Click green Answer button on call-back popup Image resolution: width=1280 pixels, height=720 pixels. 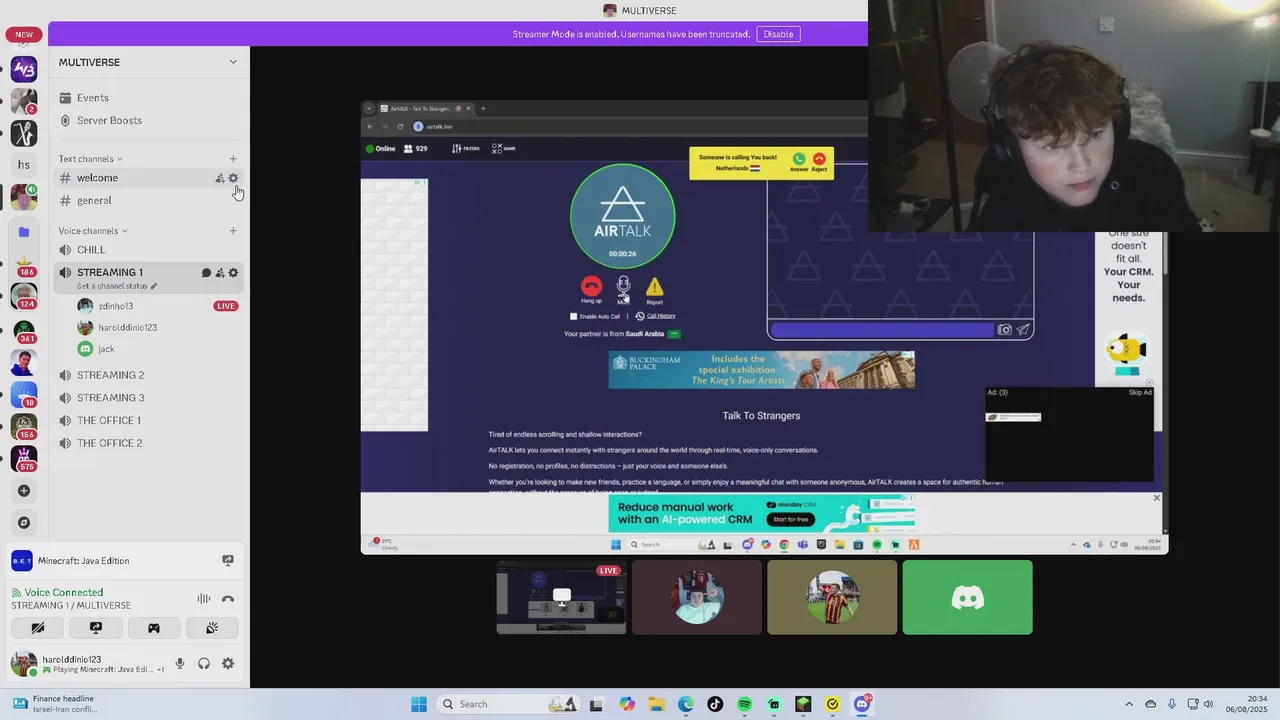[799, 159]
